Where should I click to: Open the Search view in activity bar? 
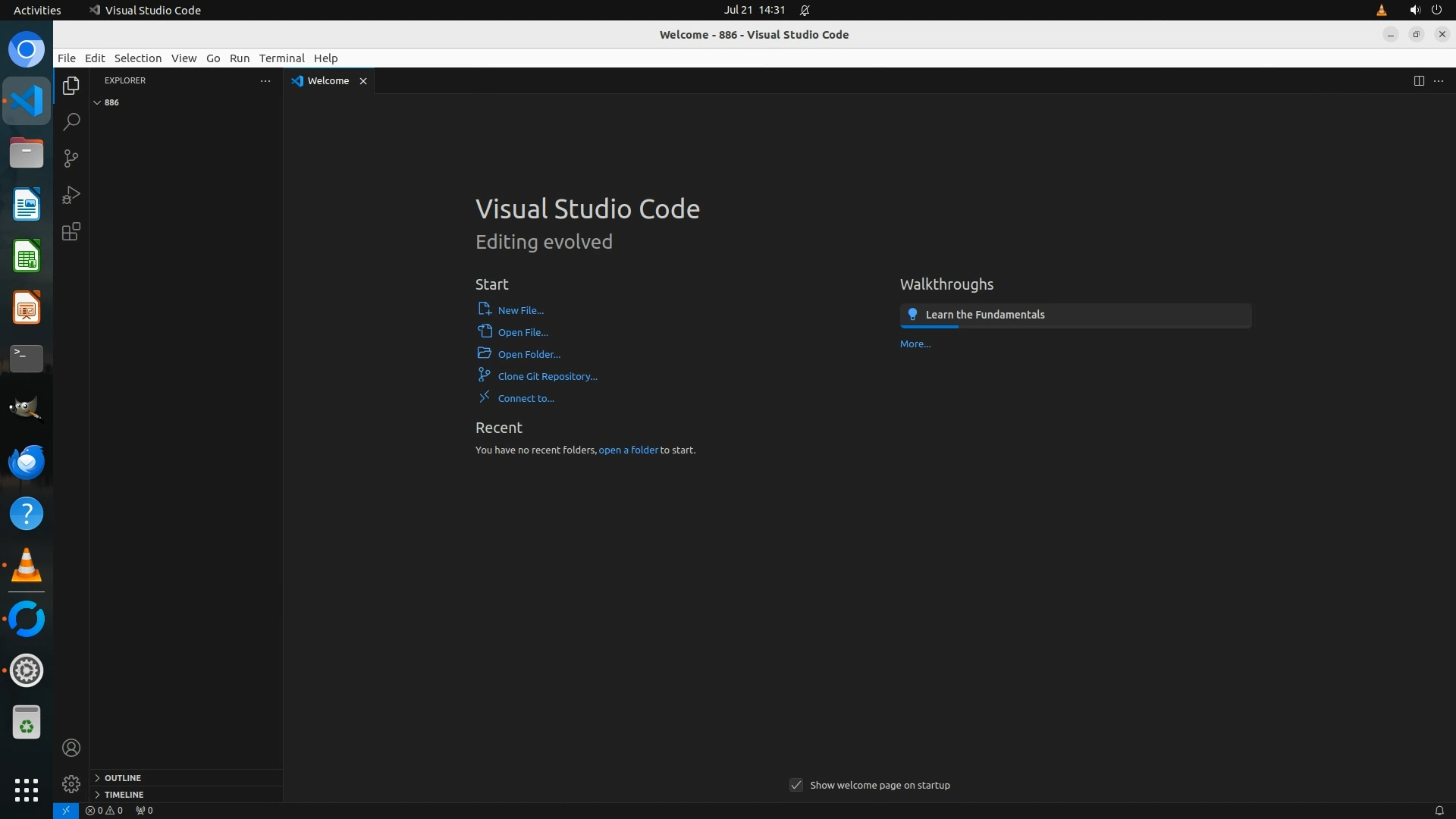(x=71, y=121)
